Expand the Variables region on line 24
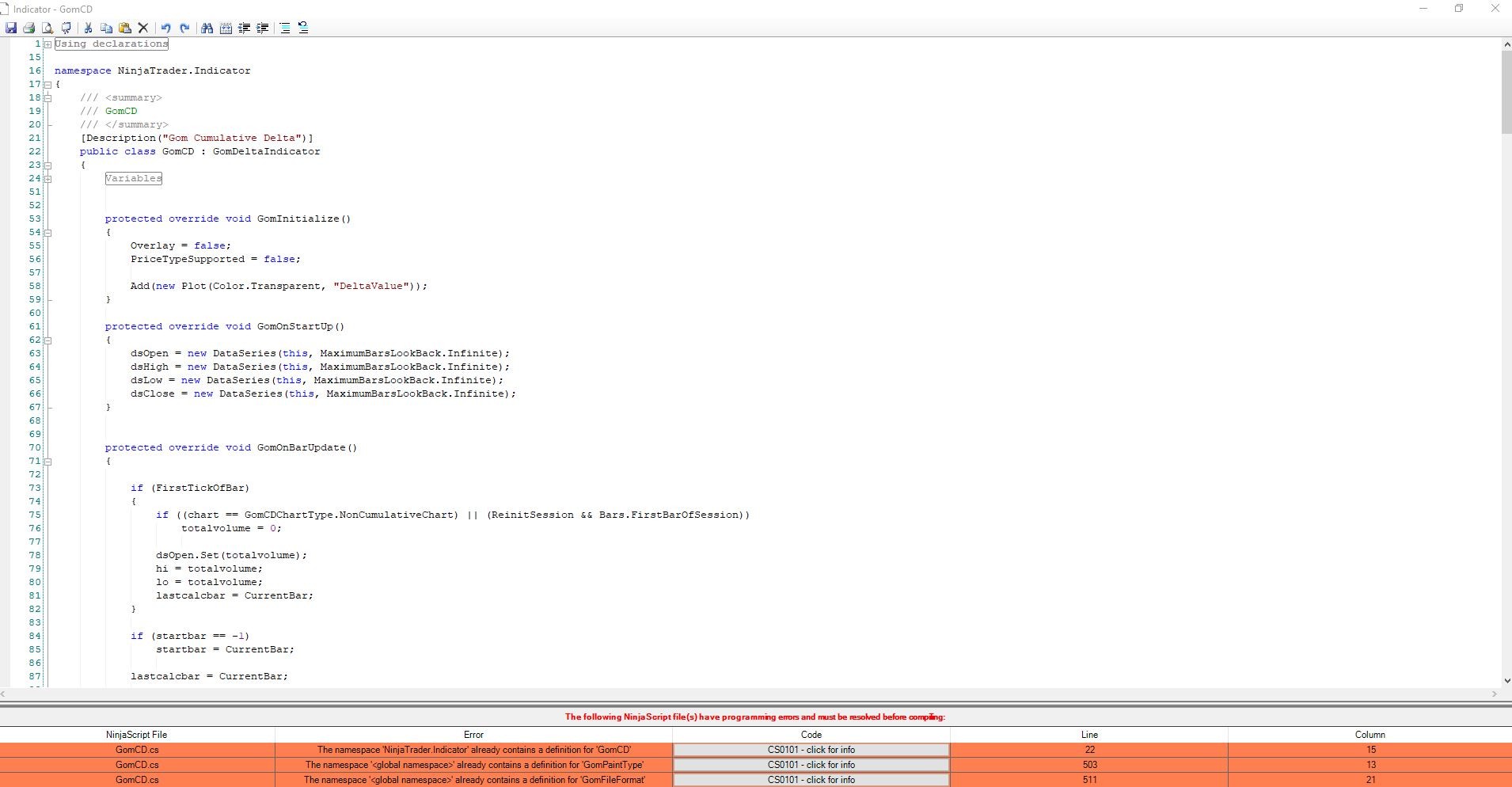1512x787 pixels. pyautogui.click(x=48, y=179)
